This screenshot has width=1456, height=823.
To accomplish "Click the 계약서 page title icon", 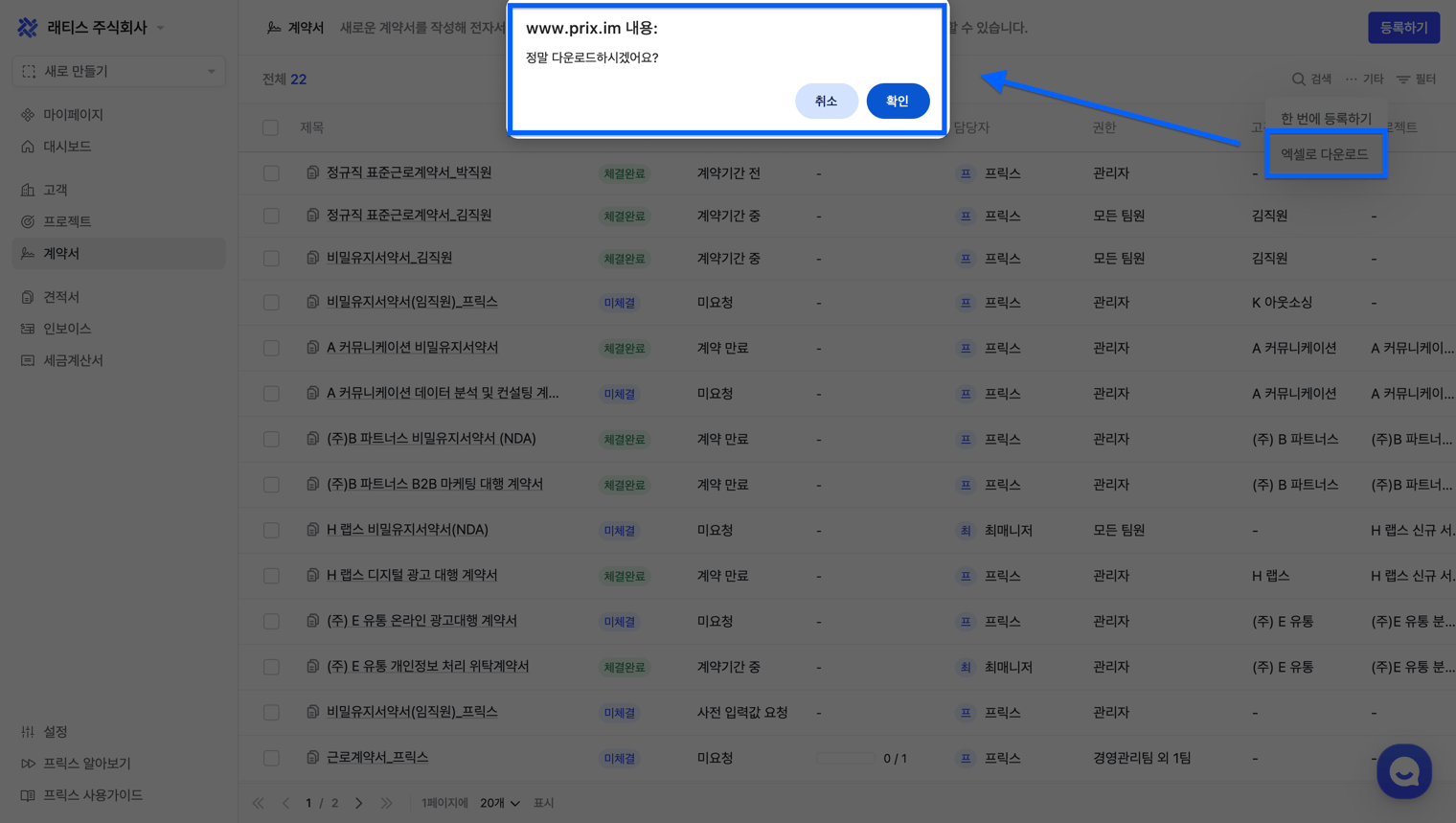I will [274, 28].
